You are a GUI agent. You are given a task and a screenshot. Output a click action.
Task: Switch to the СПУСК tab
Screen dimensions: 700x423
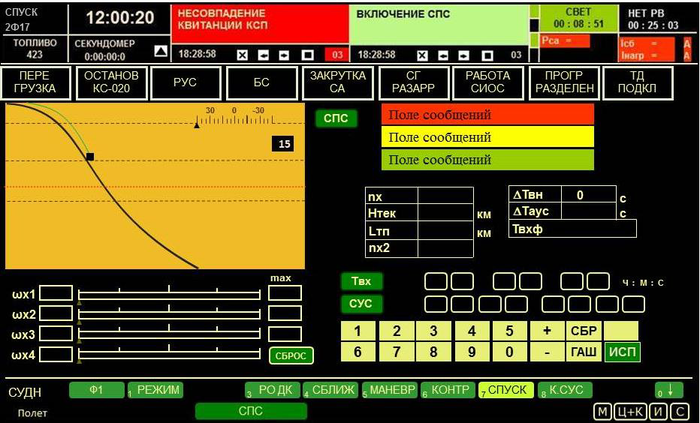(x=508, y=389)
